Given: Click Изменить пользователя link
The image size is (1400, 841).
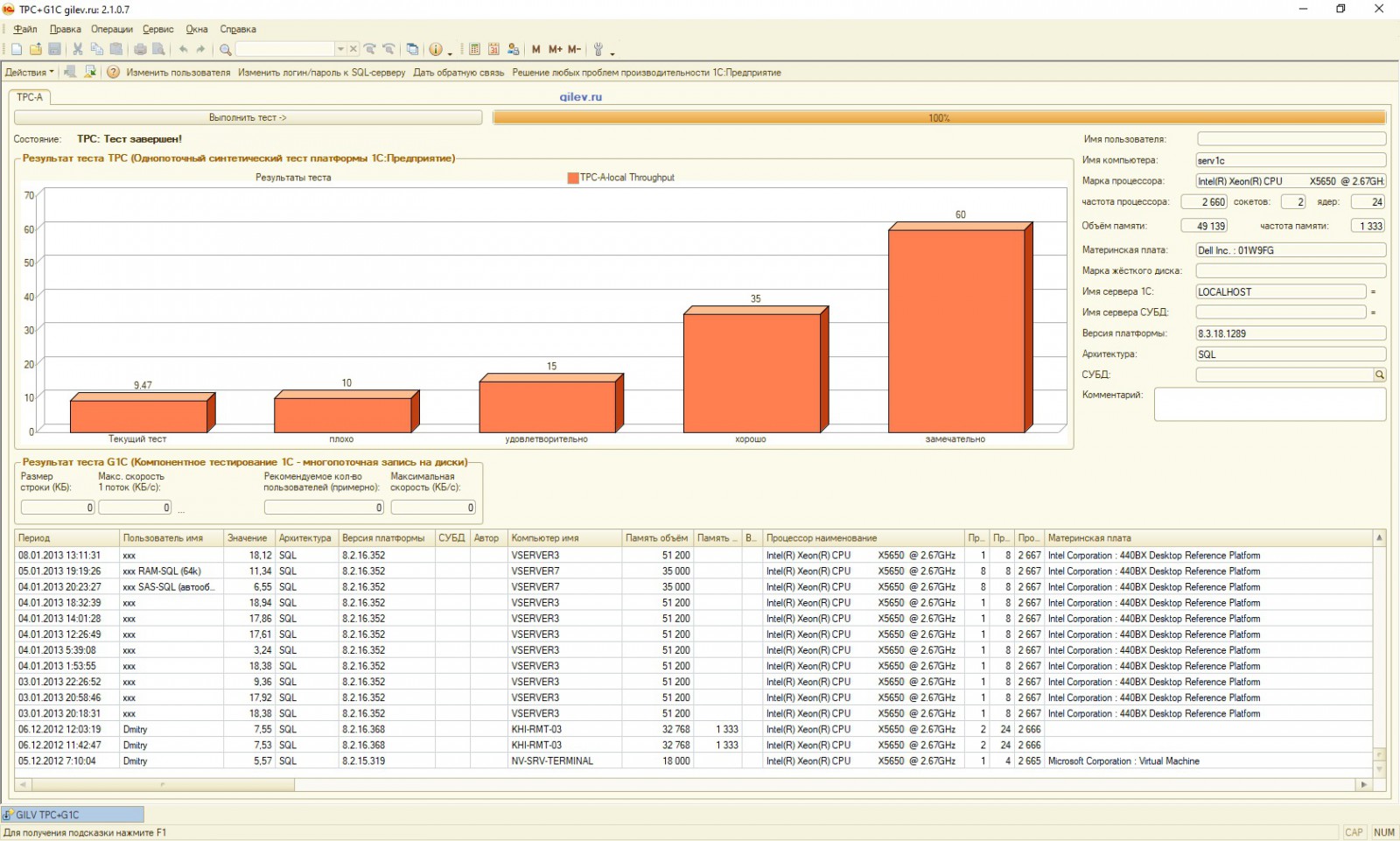Looking at the screenshot, I should pos(178,73).
